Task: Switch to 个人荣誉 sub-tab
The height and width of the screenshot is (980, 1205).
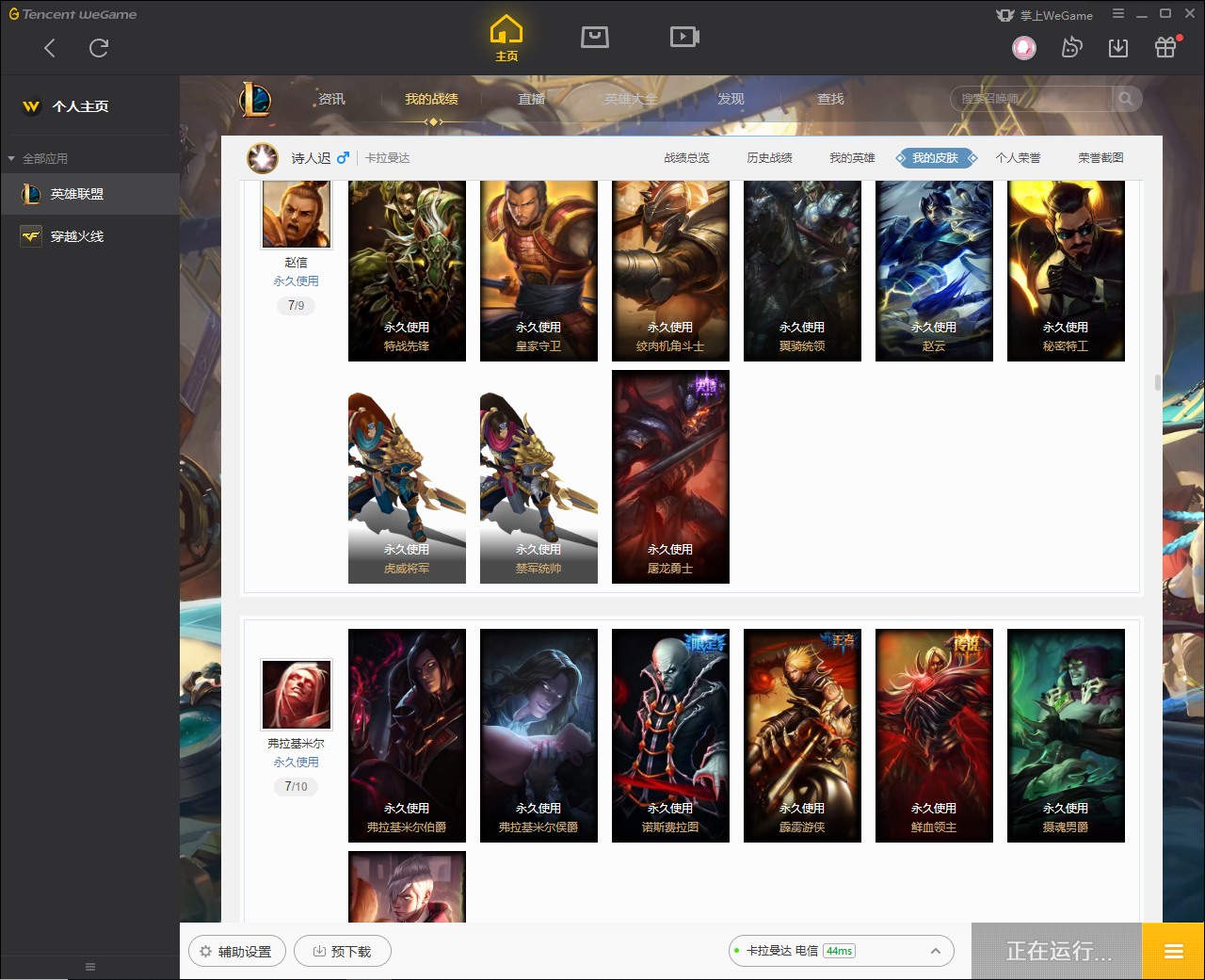Action: (x=1018, y=158)
